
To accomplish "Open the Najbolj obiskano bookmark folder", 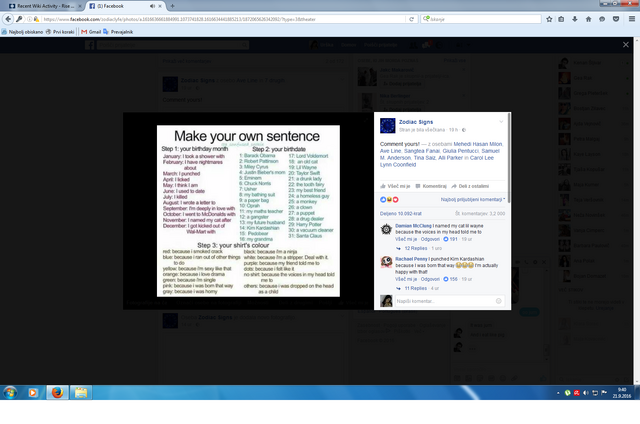I will point(22,32).
